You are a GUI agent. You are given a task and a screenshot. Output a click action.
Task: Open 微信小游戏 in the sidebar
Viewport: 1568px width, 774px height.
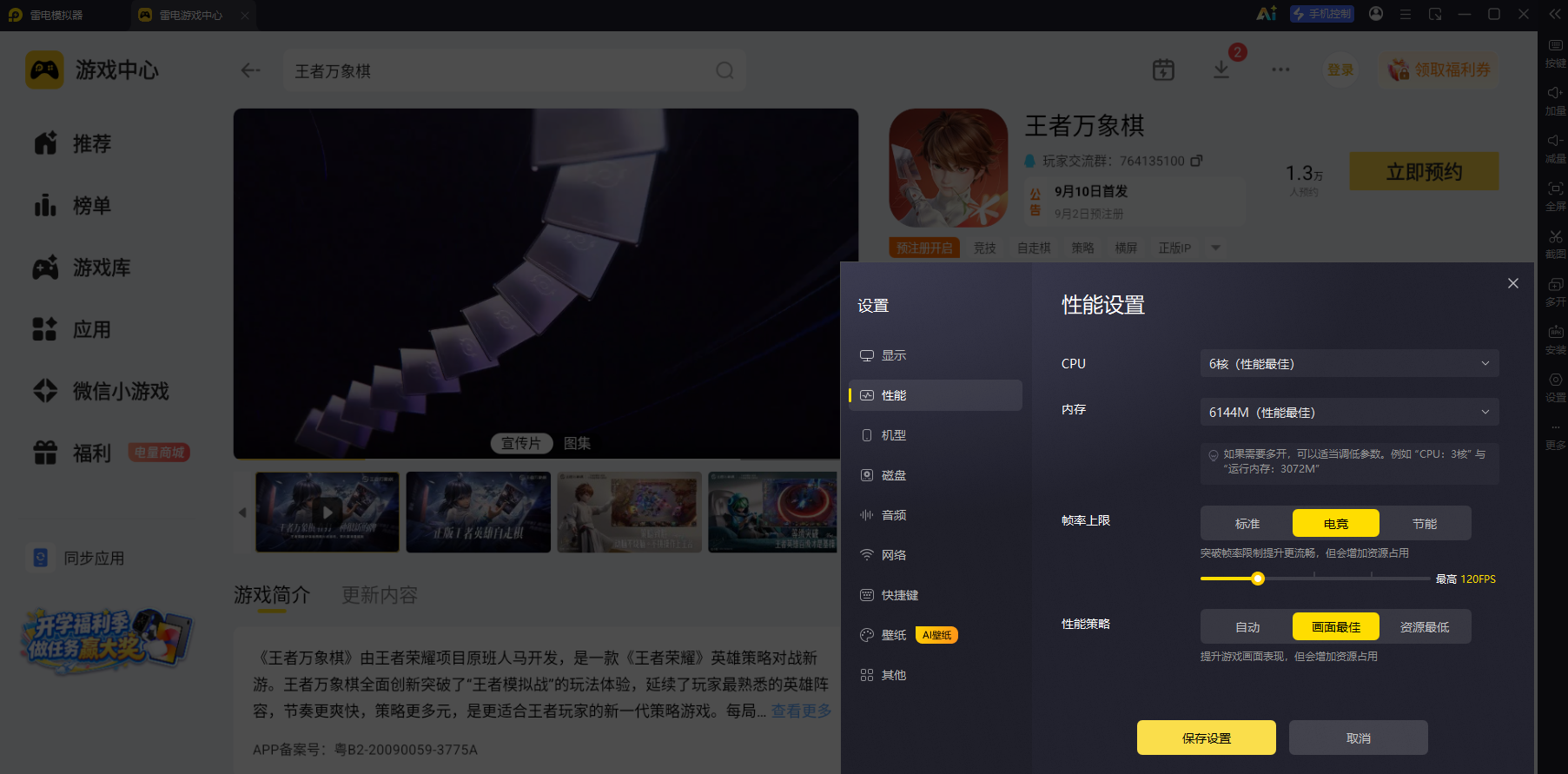[101, 392]
